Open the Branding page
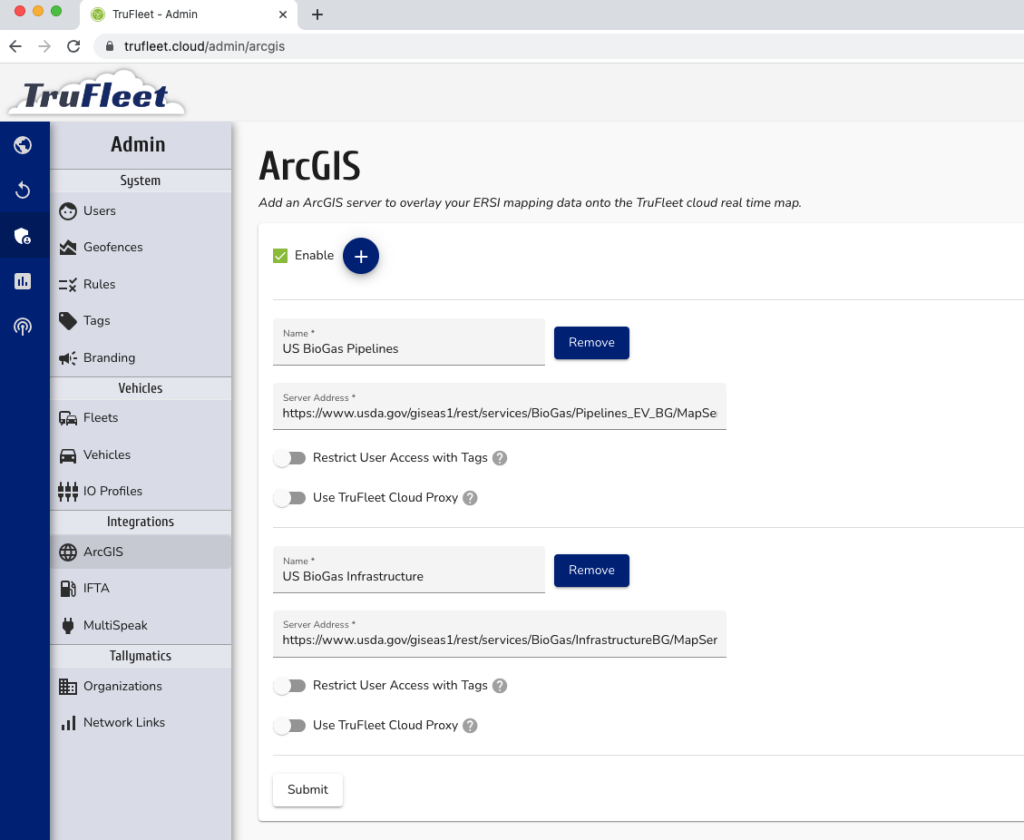This screenshot has height=840, width=1024. pos(140,358)
